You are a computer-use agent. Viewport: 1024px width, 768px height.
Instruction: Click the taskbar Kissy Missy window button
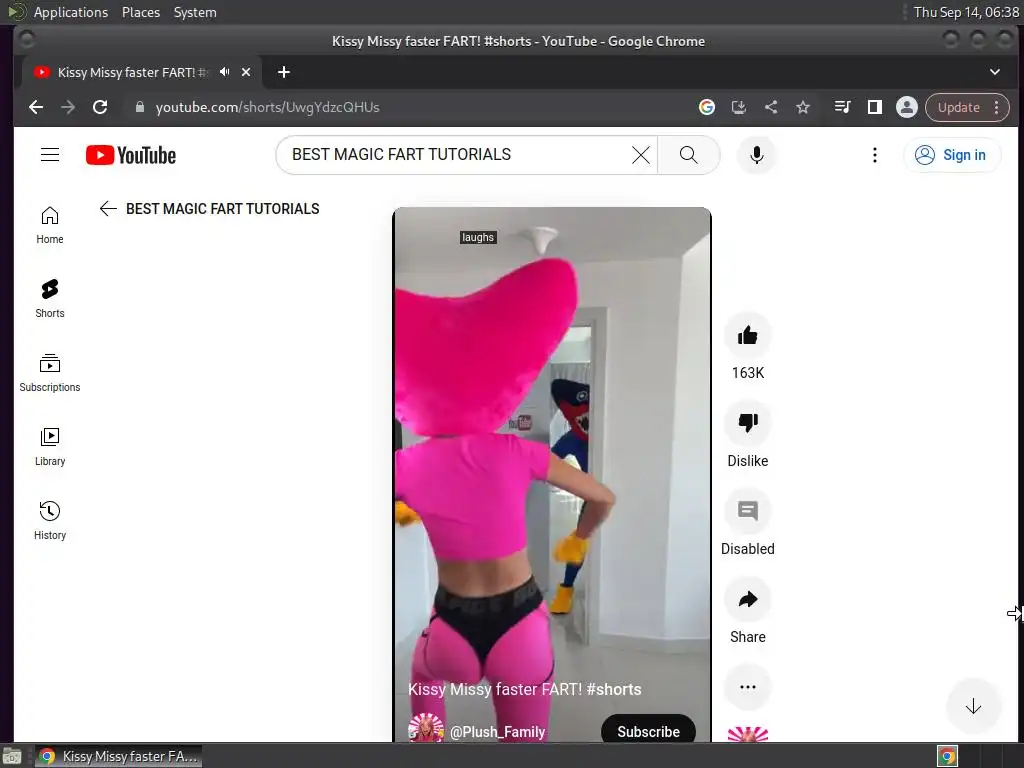pyautogui.click(x=118, y=756)
